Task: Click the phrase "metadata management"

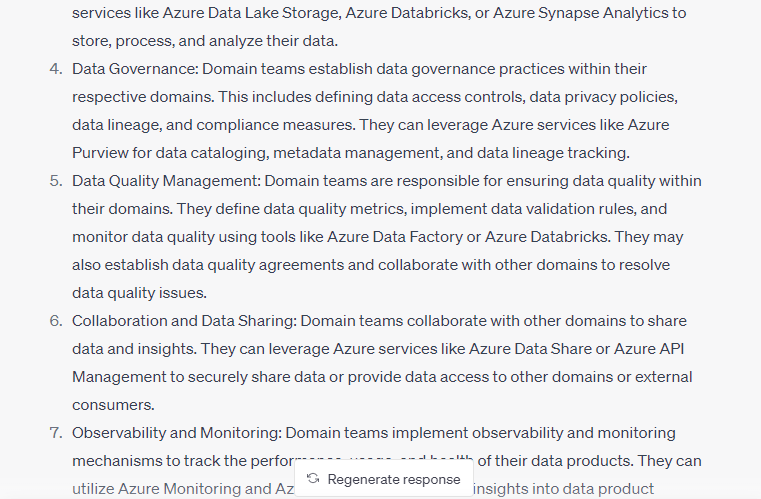Action: 375,153
